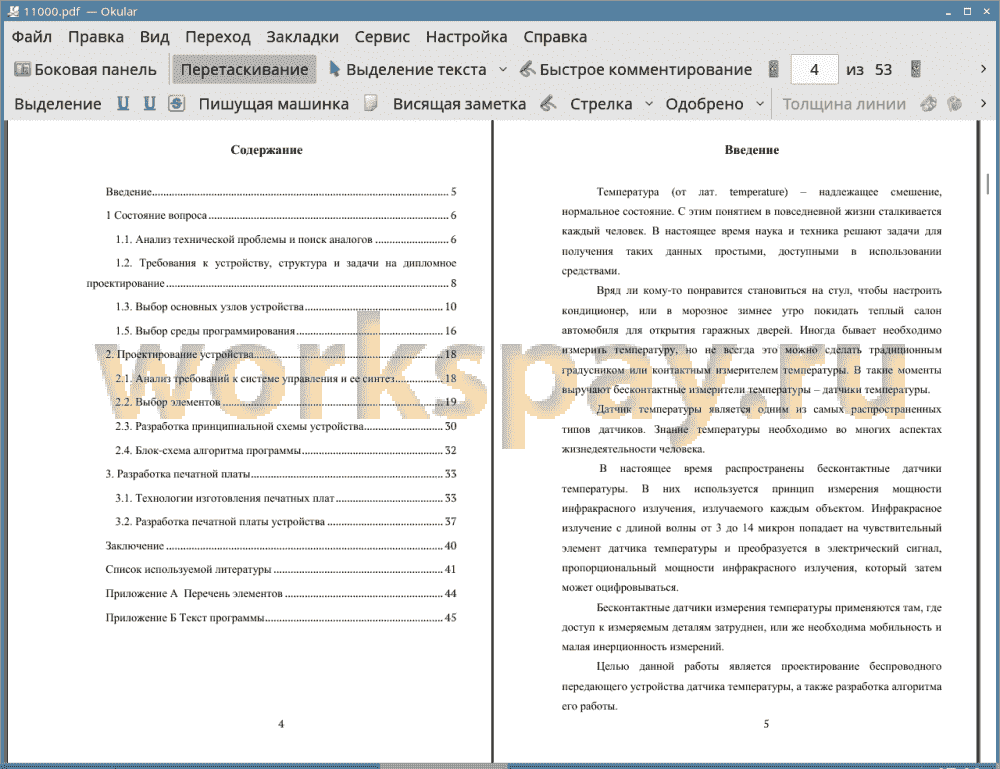
Task: Expand the annotation toolbar overflow chevron
Action: pos(983,103)
